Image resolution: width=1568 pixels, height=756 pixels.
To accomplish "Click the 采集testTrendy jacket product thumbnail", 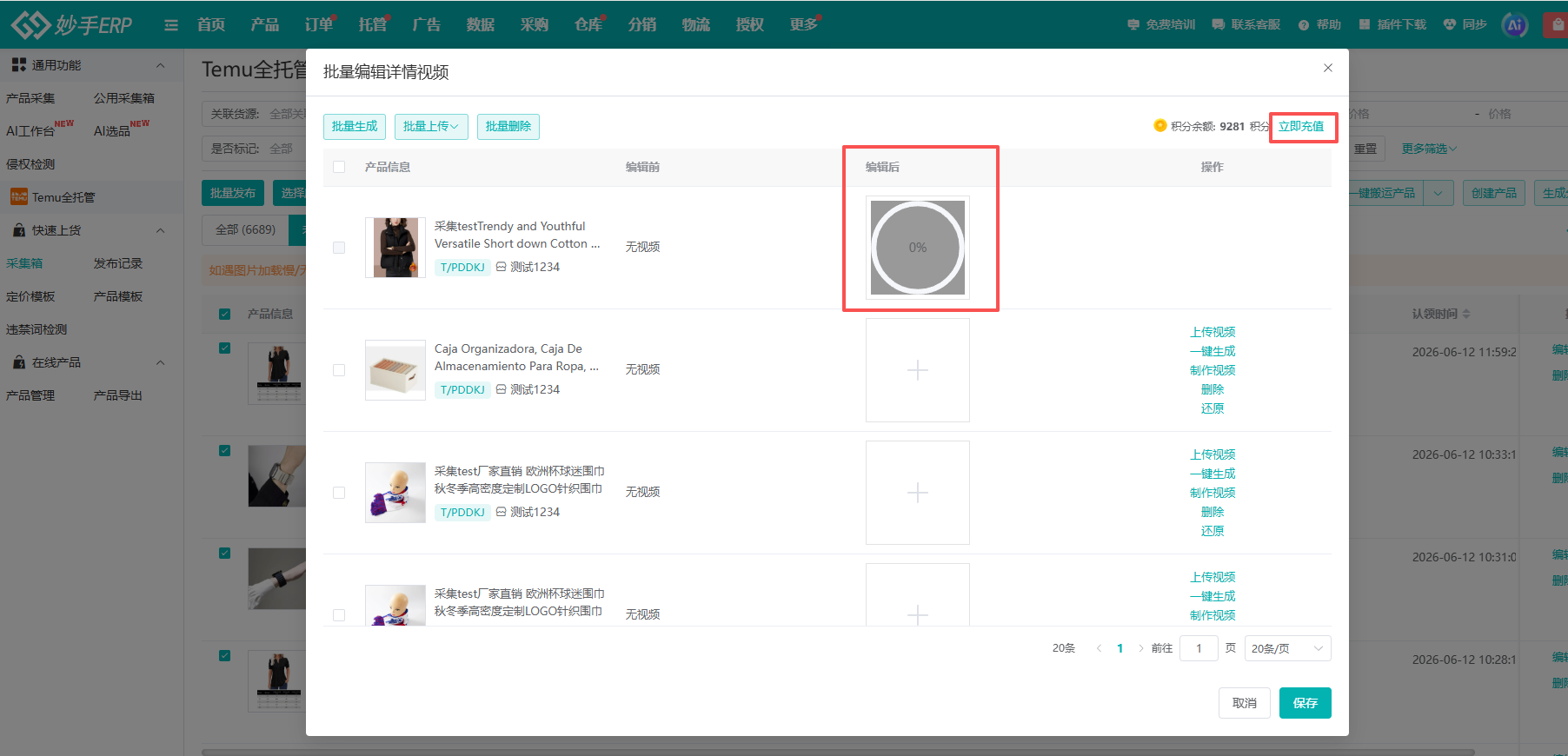I will (x=395, y=248).
